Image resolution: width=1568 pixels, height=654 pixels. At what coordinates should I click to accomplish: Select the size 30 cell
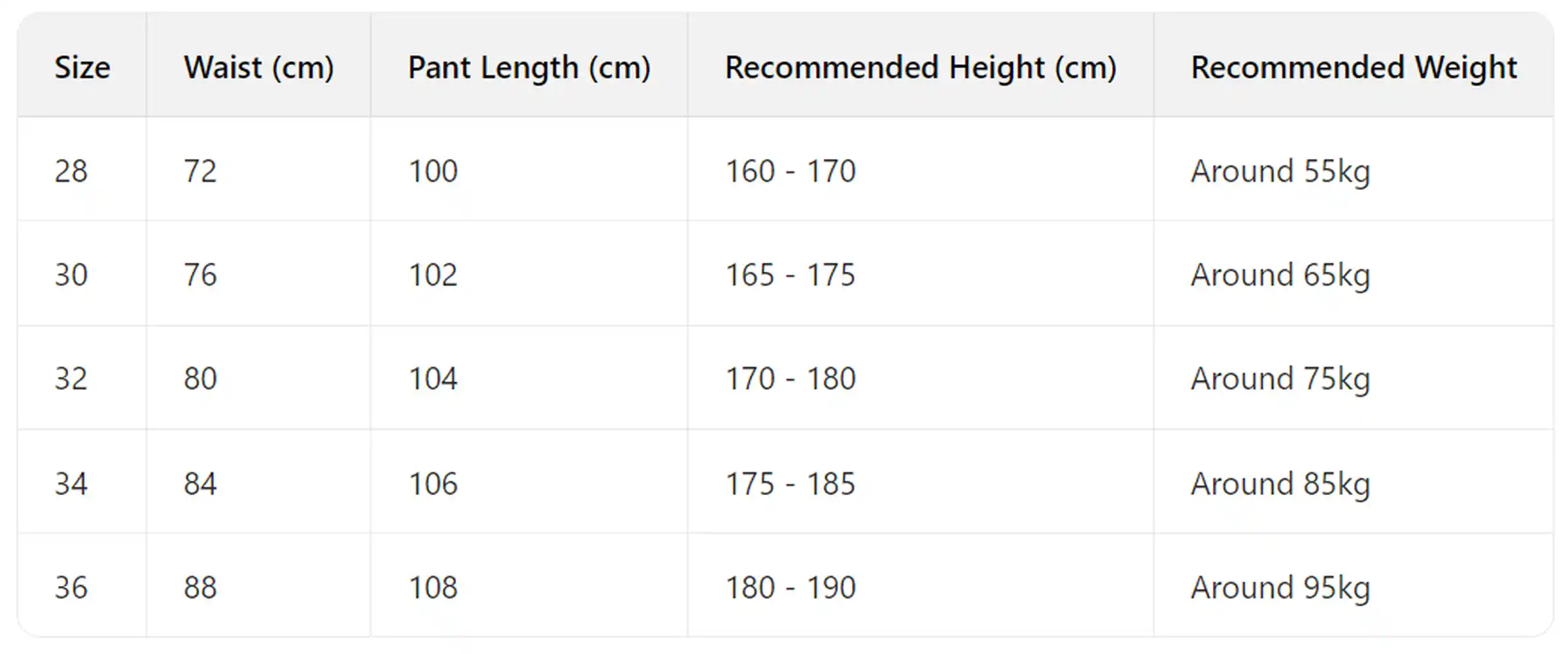coord(71,275)
